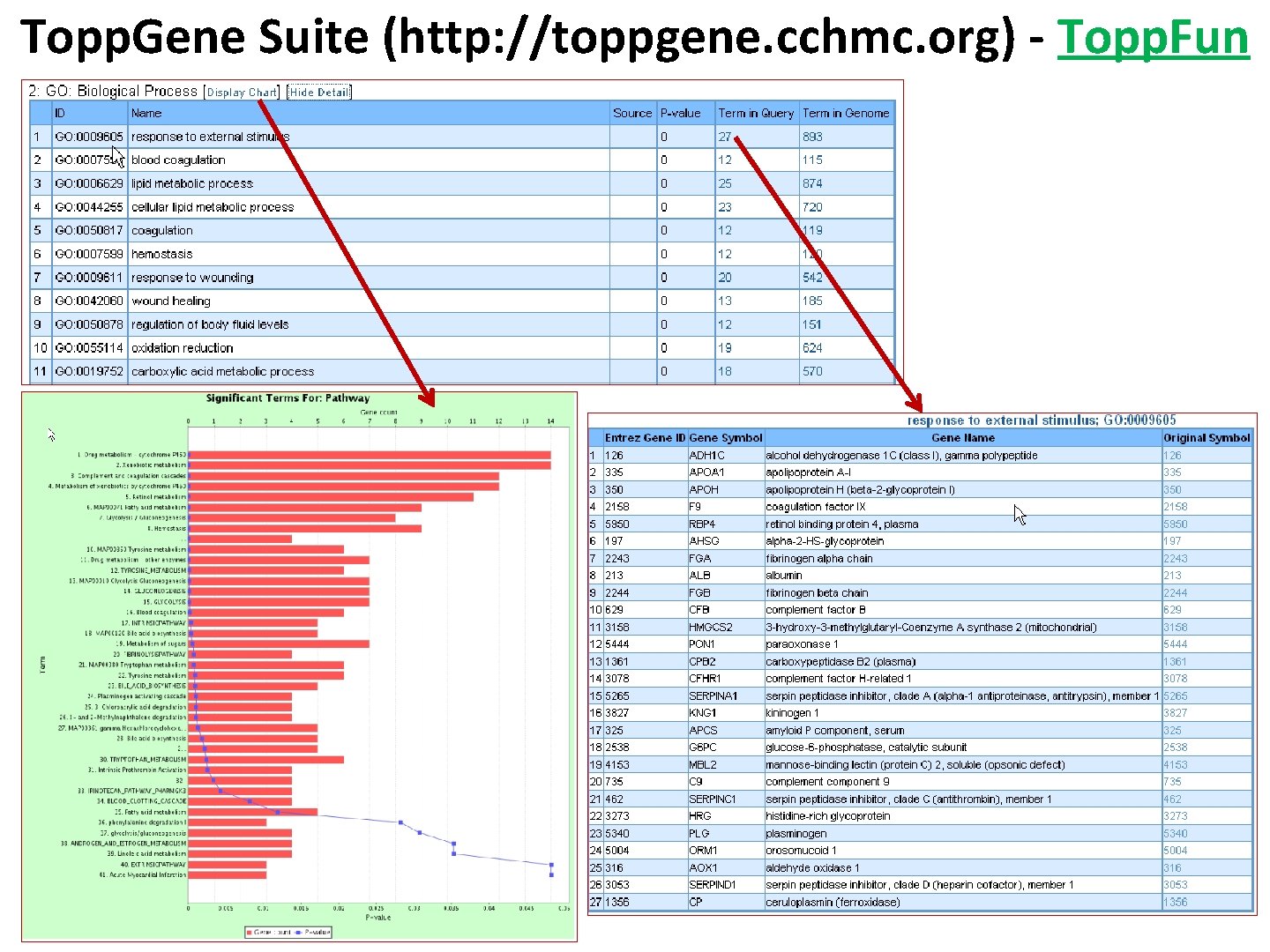Select the 'response to wounding' term name
This screenshot has height=952, width=1270.
[192, 277]
